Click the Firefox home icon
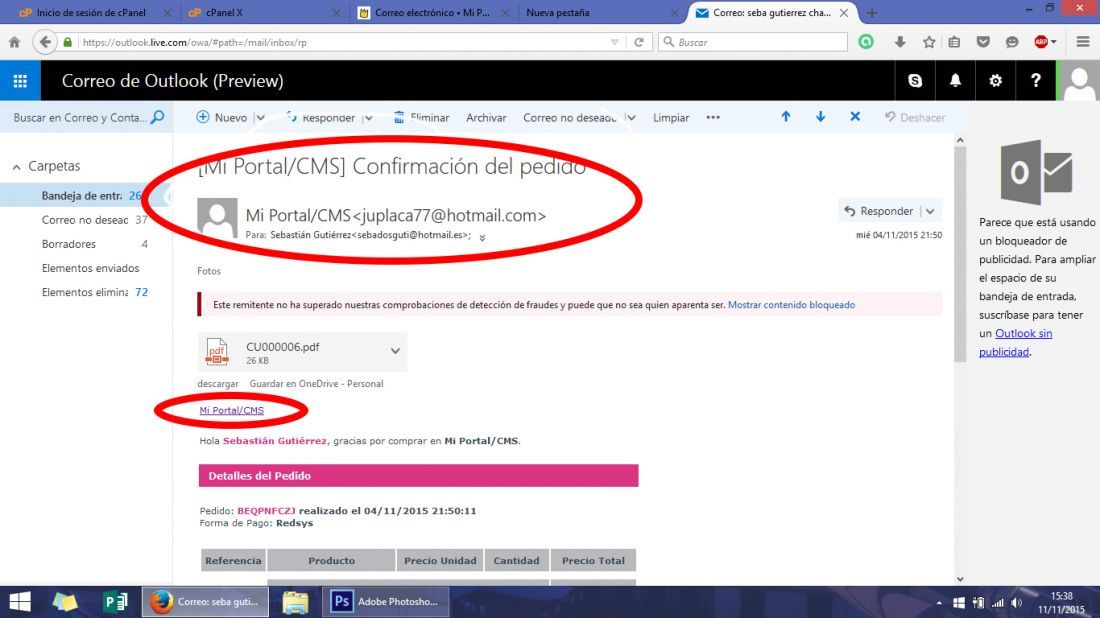 14,42
